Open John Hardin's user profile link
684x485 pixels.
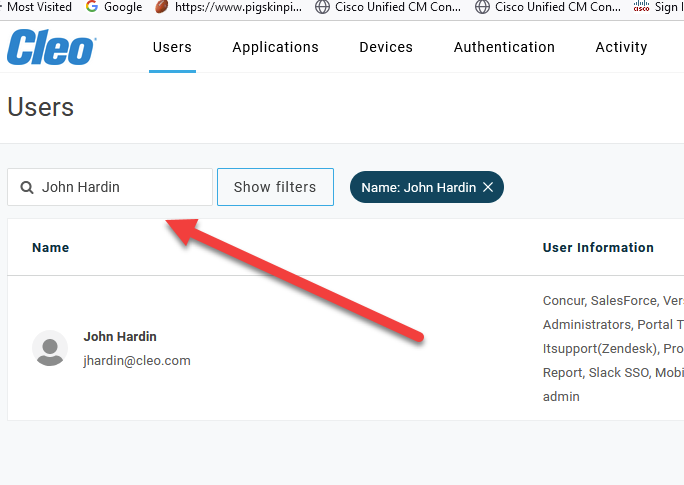click(120, 337)
